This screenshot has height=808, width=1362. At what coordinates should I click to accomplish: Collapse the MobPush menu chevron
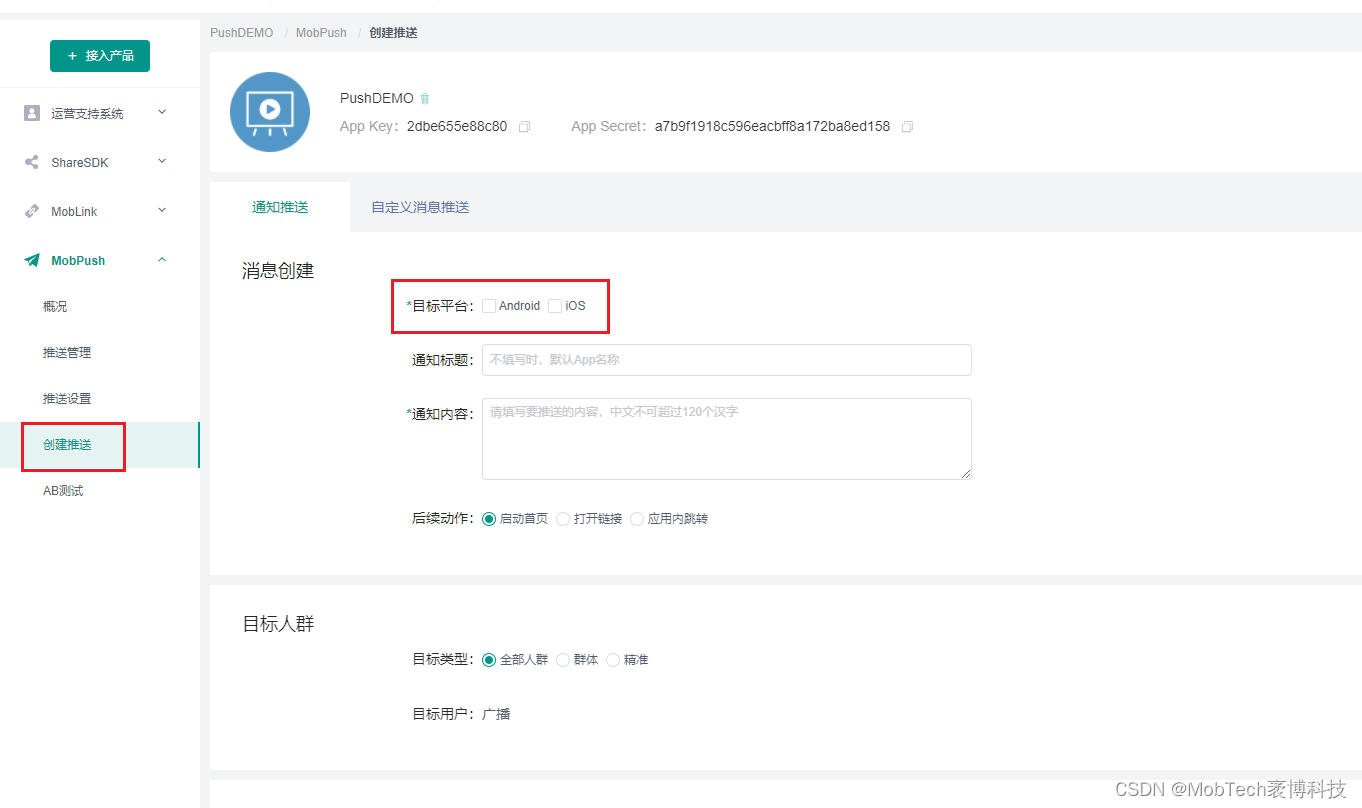pyautogui.click(x=162, y=260)
